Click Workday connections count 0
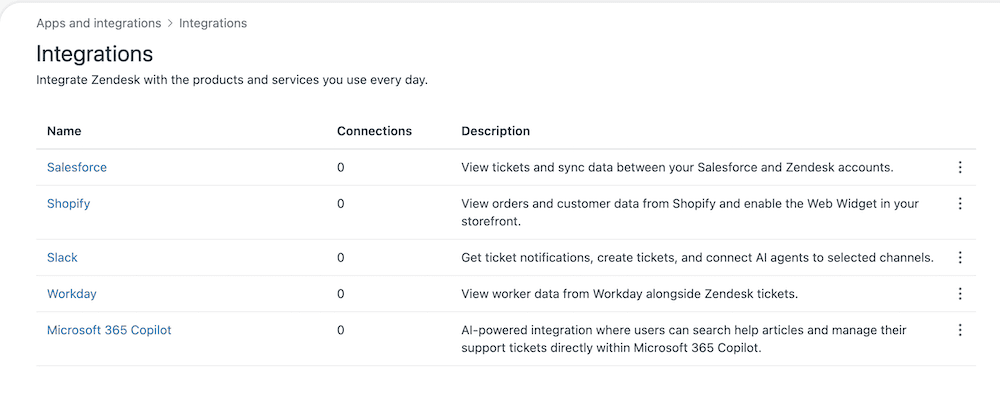This screenshot has height=406, width=1000. [341, 294]
